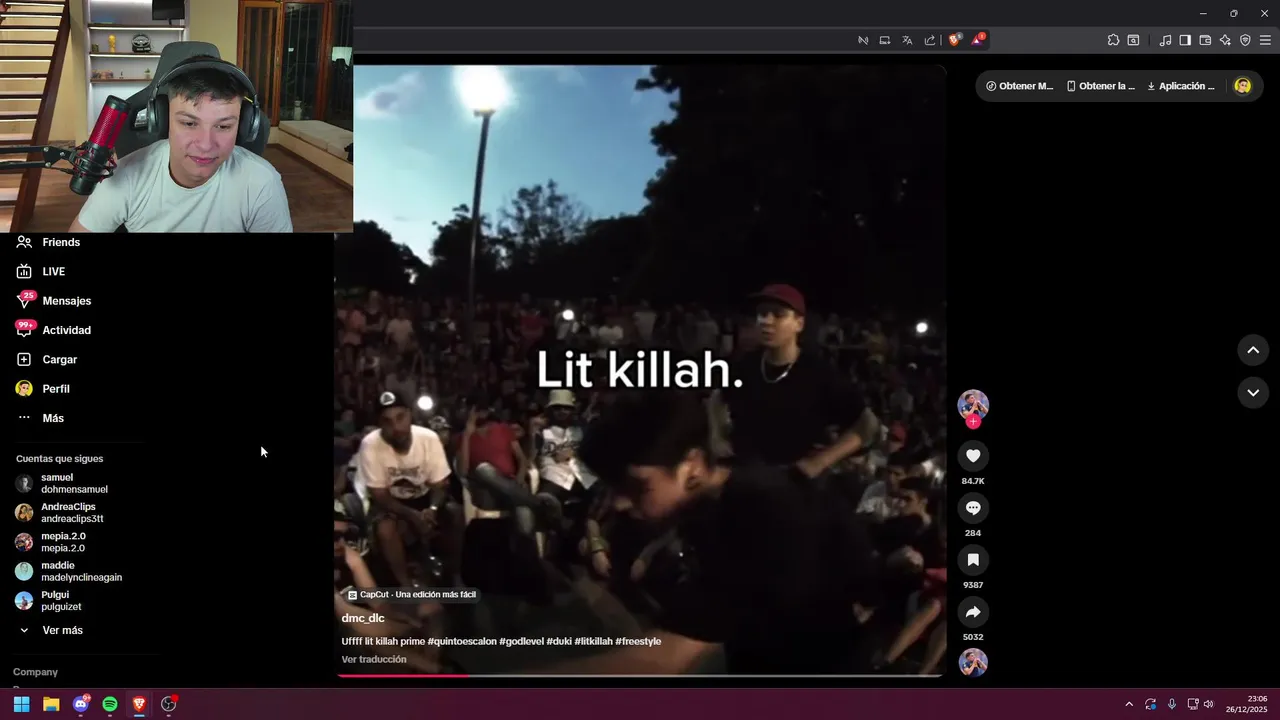
Task: Show hidden tray icons chevron
Action: (x=1129, y=704)
